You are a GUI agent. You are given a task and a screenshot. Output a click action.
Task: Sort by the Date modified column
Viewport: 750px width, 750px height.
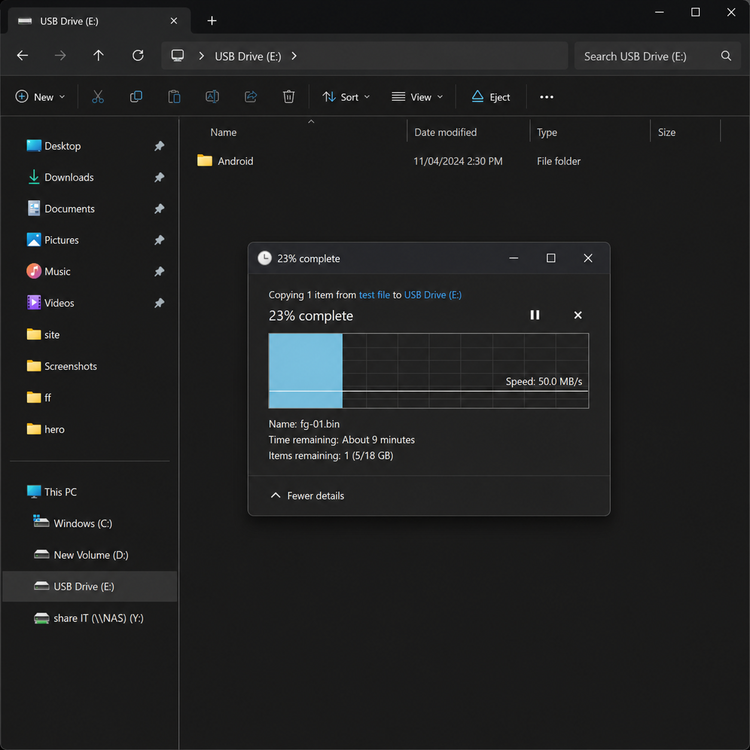pyautogui.click(x=445, y=132)
